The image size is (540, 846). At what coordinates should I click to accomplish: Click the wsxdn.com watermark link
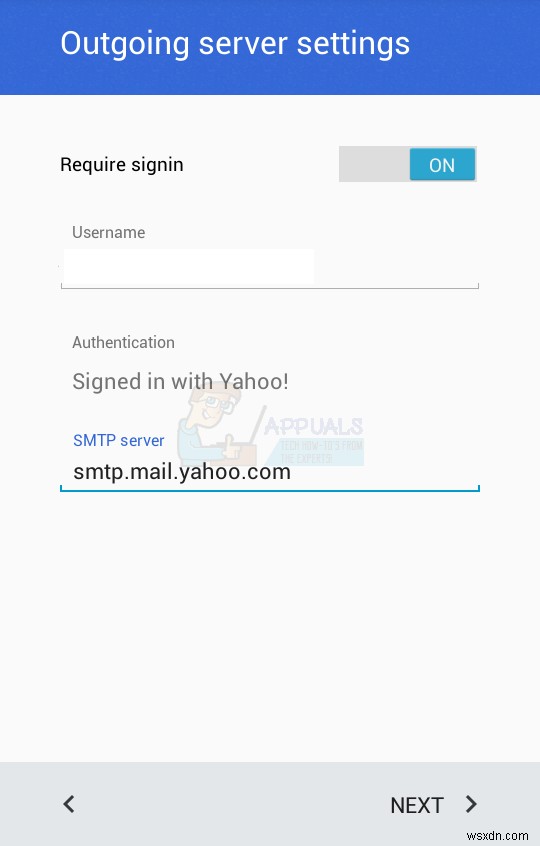pos(497,836)
